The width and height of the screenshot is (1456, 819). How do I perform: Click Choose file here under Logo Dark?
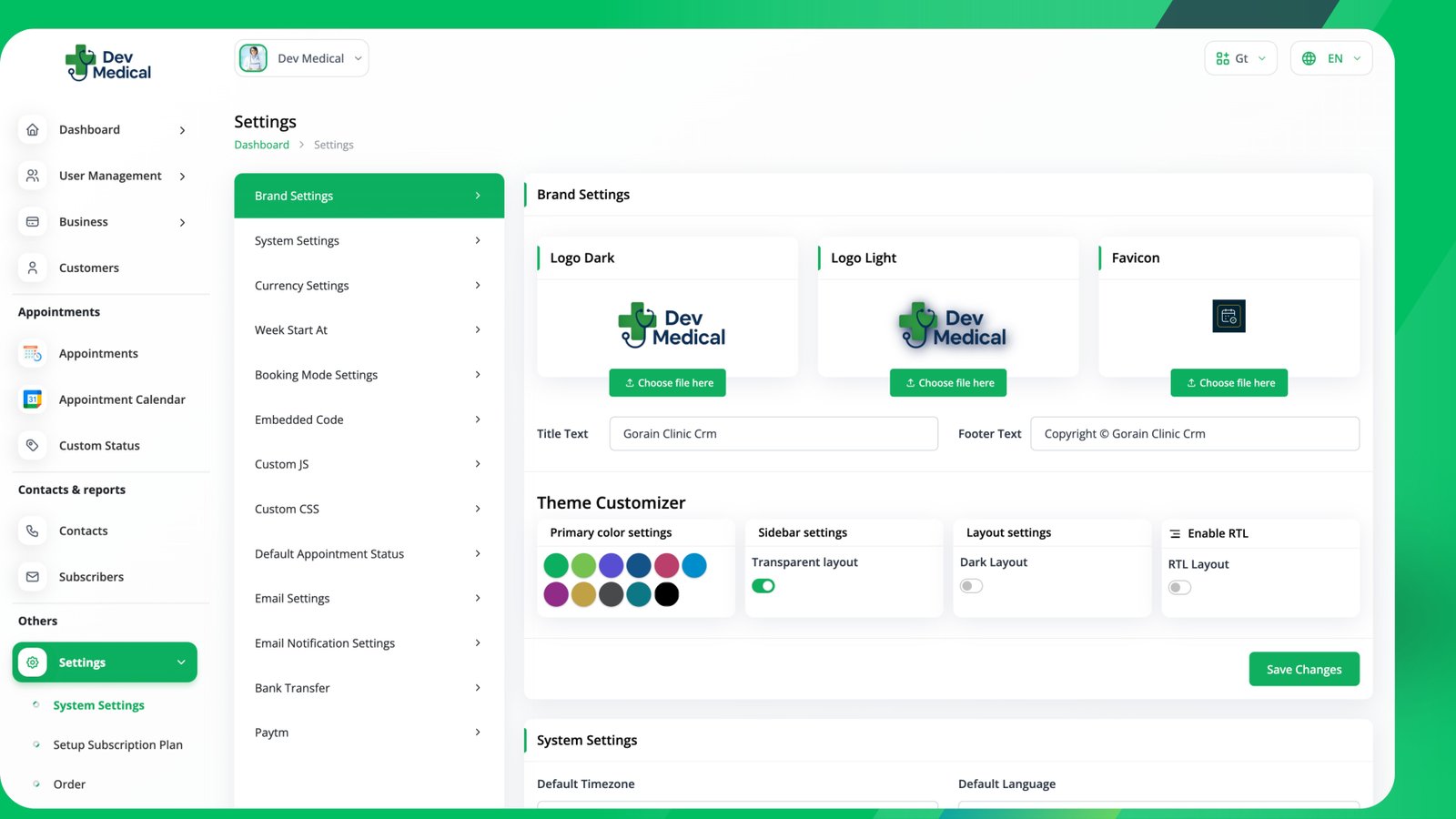point(667,383)
